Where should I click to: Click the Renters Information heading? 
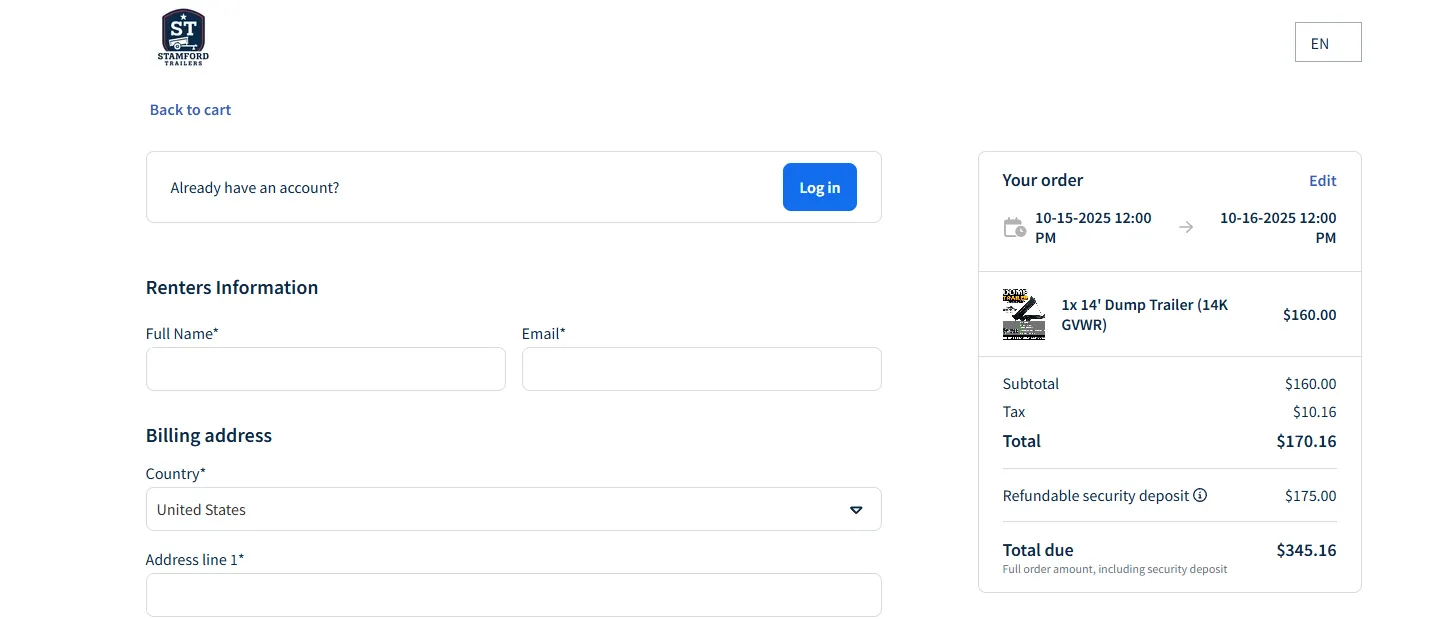coord(232,288)
